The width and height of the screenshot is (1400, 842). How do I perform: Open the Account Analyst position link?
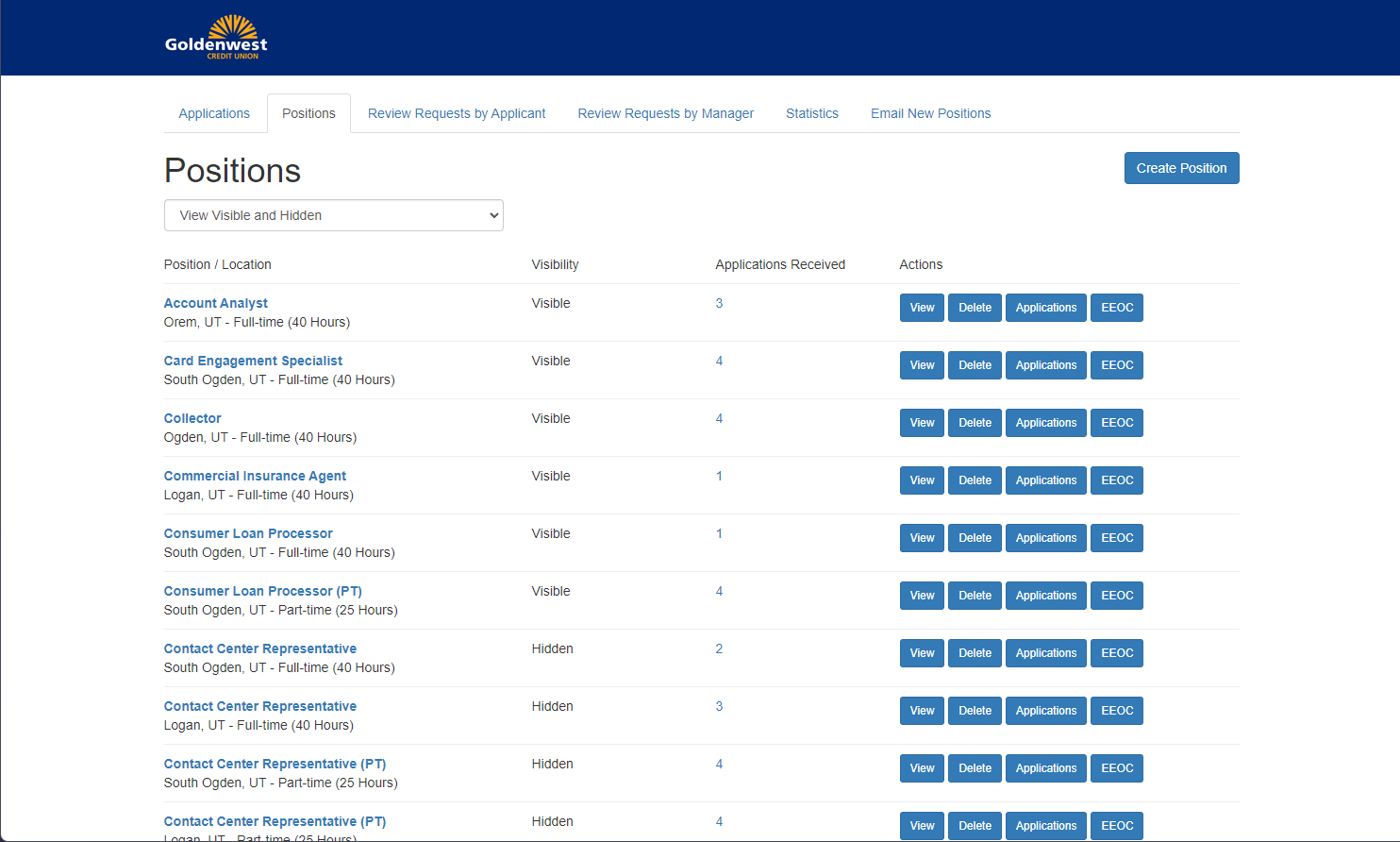coord(216,303)
